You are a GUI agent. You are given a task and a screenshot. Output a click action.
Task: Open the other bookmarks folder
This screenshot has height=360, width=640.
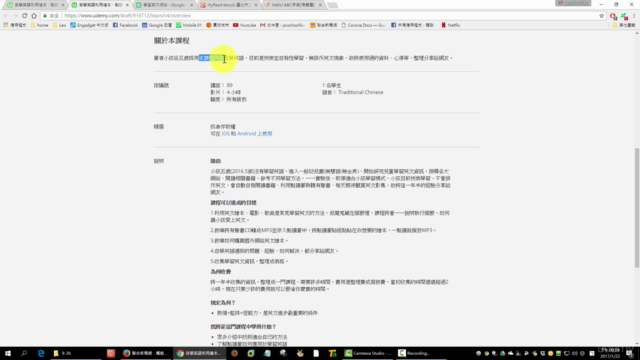tap(624, 25)
